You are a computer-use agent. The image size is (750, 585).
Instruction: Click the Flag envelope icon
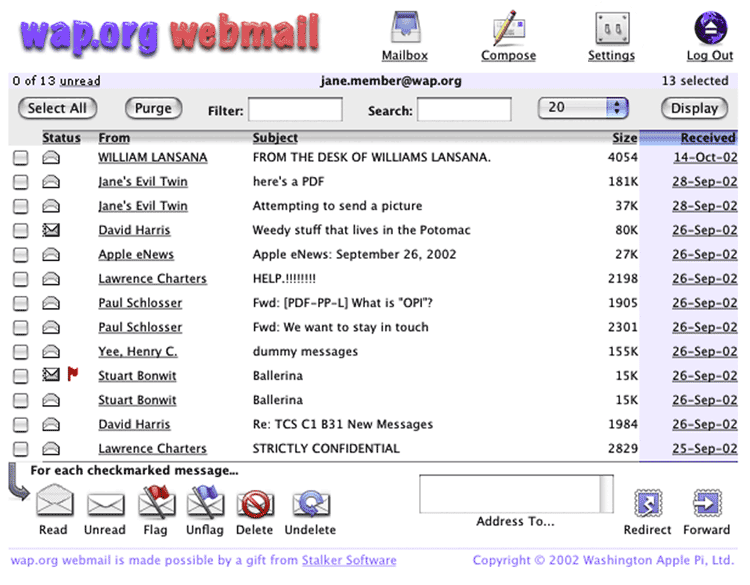pos(157,501)
